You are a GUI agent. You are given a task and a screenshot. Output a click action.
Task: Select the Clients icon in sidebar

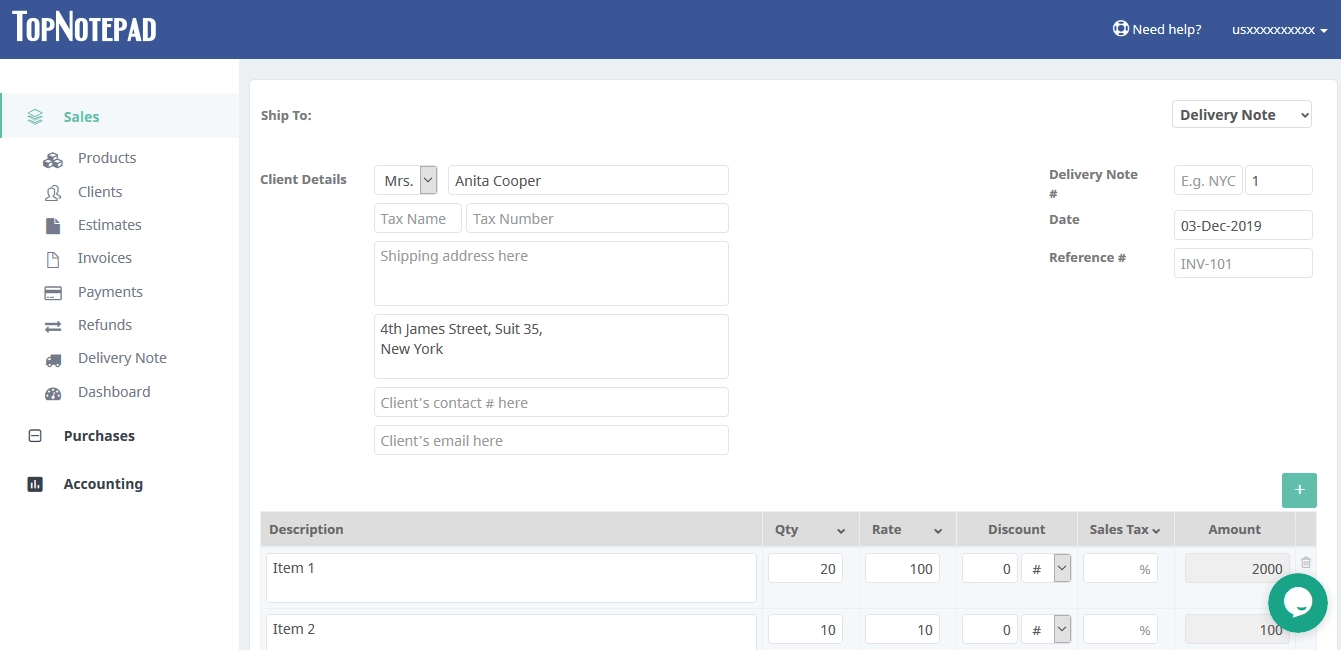[x=53, y=192]
